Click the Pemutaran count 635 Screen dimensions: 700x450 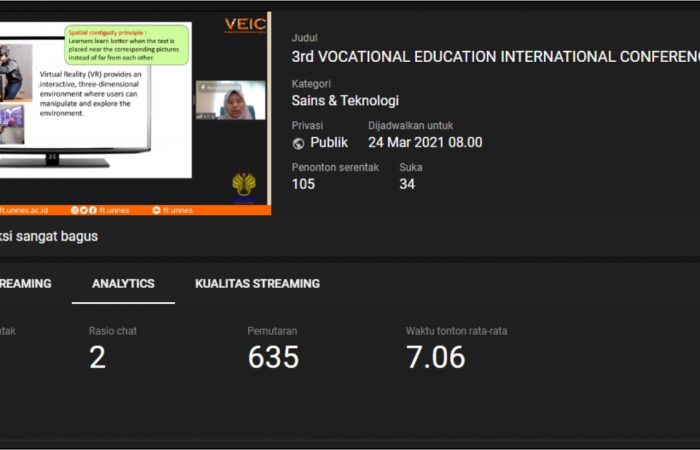(x=273, y=357)
